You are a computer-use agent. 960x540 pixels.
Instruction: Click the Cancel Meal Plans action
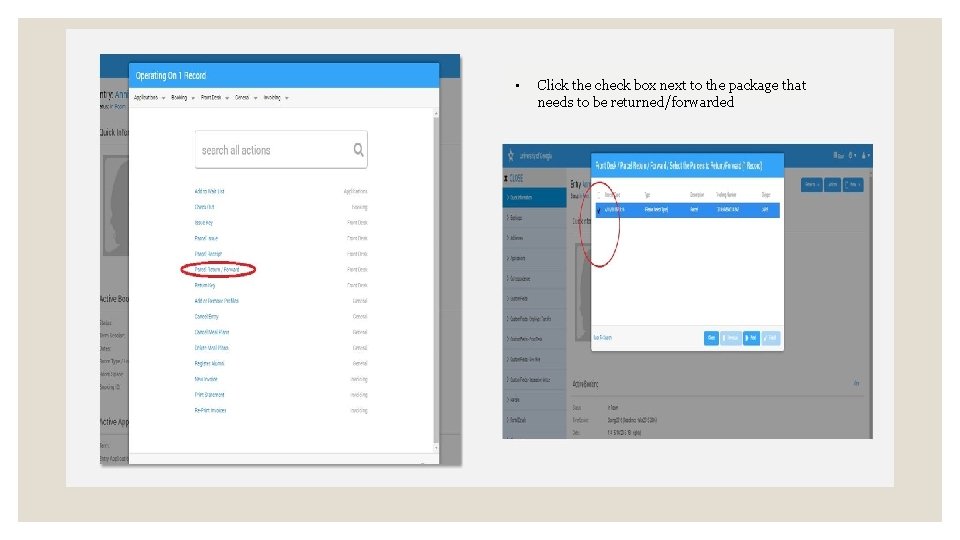click(212, 332)
